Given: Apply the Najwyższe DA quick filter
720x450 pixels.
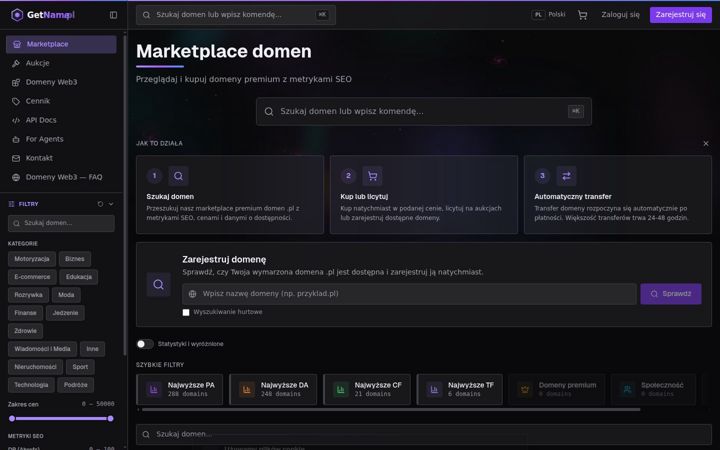Looking at the screenshot, I should point(273,389).
